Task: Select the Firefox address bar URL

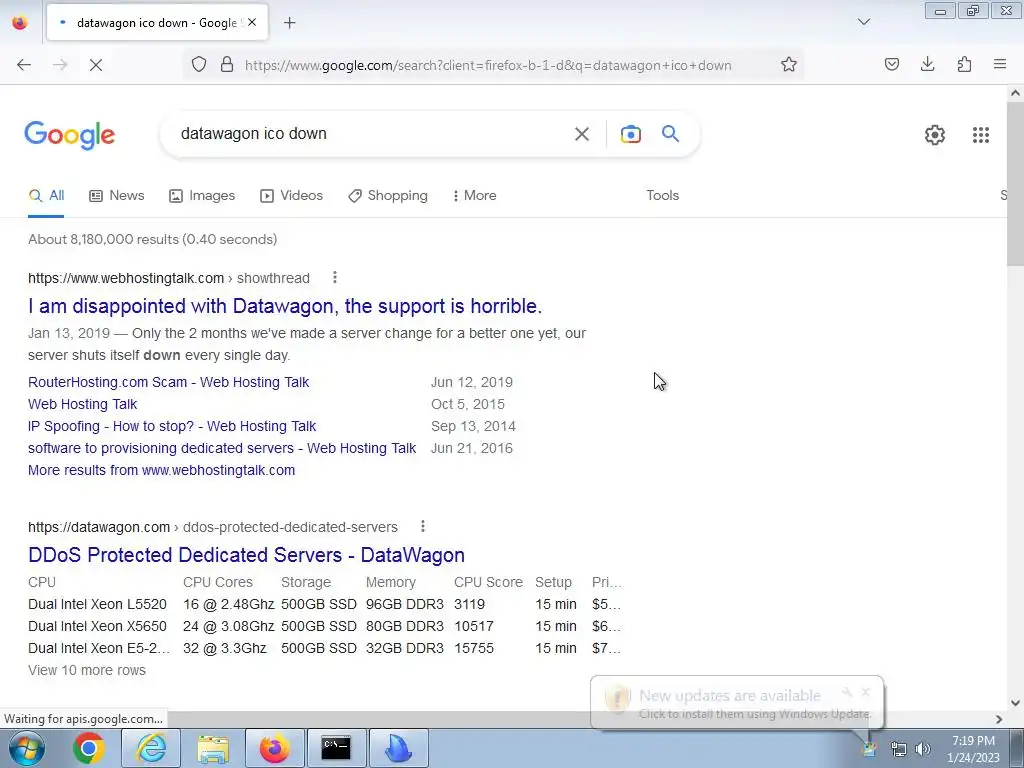Action: click(x=488, y=65)
